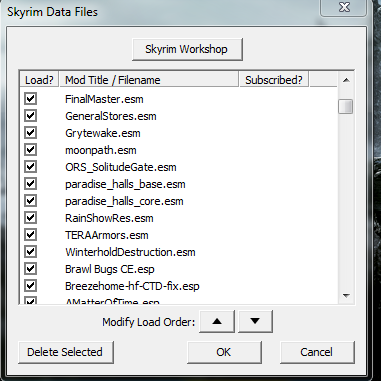The image size is (381, 381).
Task: Toggle the RainShowRes.esm checkbox
Action: pyautogui.click(x=30, y=218)
